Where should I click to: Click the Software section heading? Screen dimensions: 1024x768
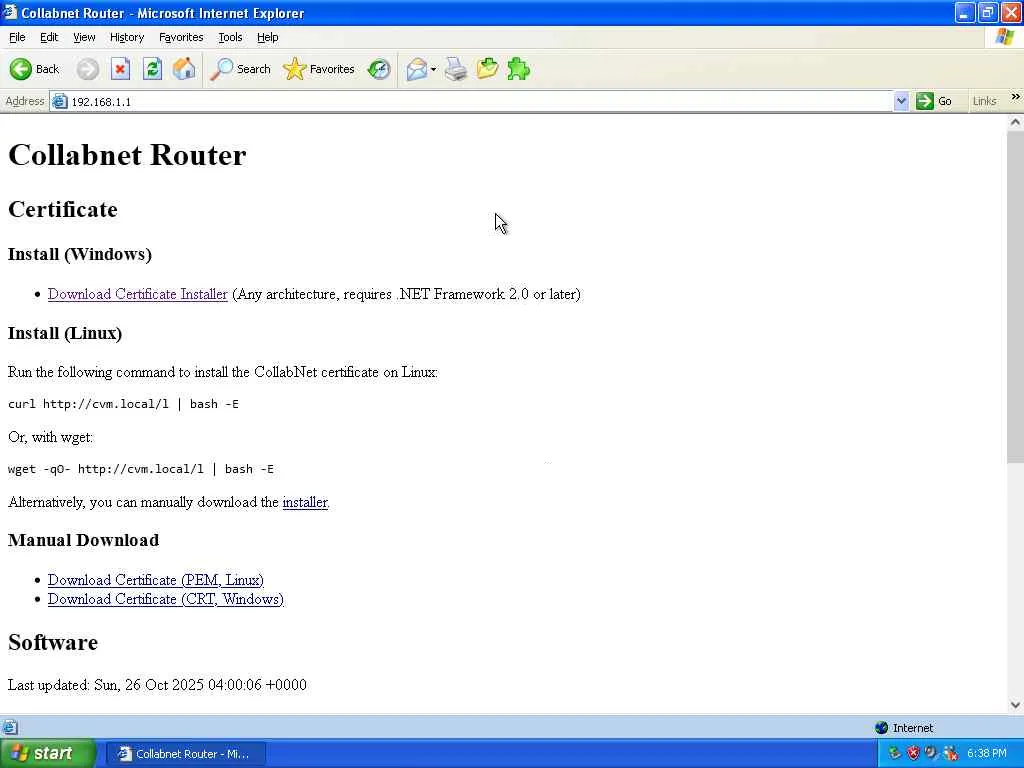click(53, 643)
